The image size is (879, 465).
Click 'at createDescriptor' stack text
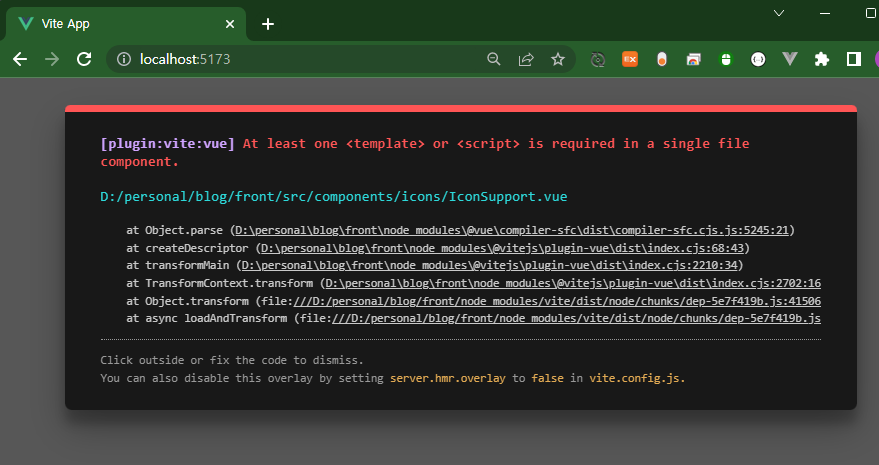pos(187,248)
